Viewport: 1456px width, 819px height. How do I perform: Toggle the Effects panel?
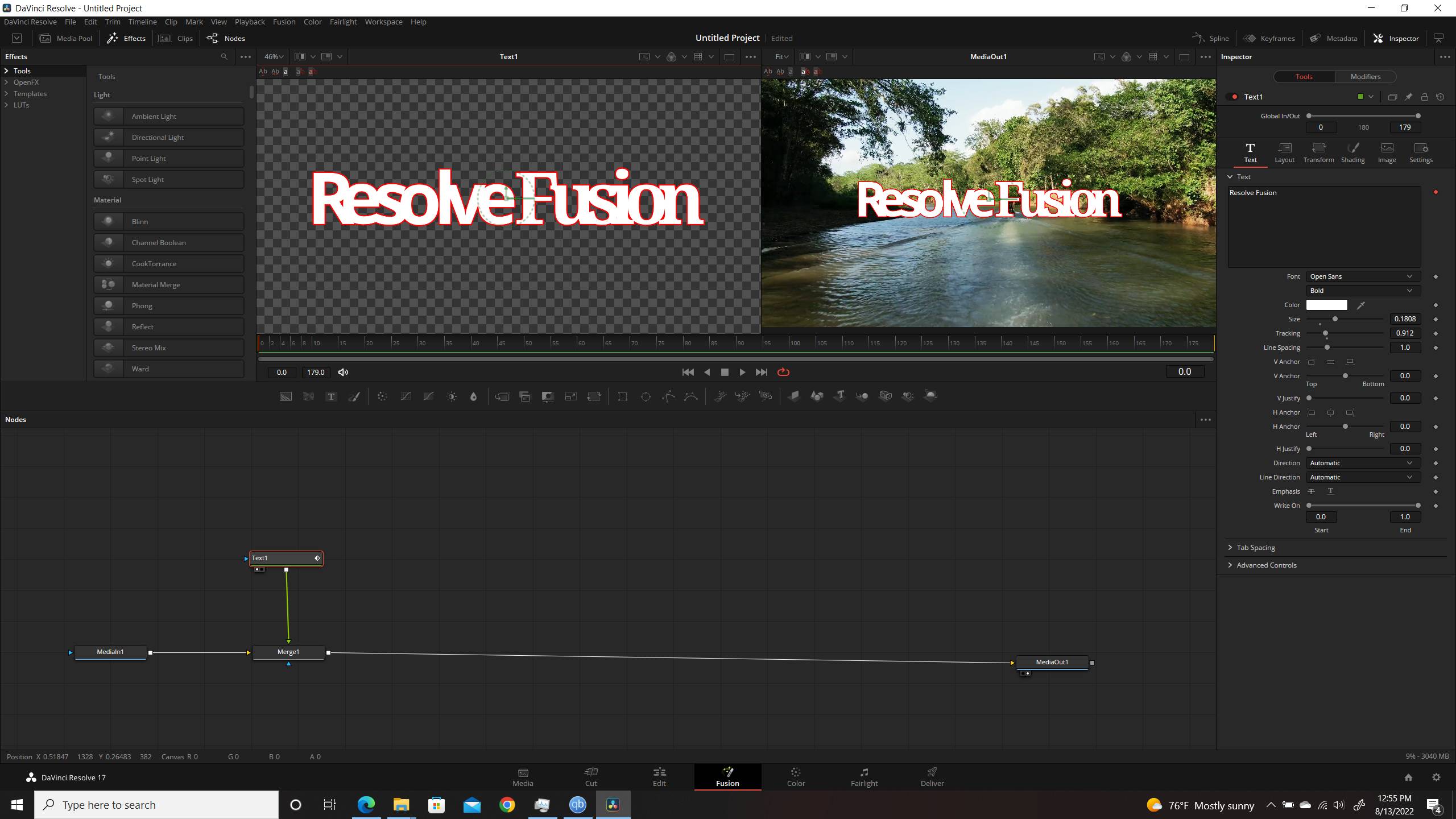coord(126,38)
